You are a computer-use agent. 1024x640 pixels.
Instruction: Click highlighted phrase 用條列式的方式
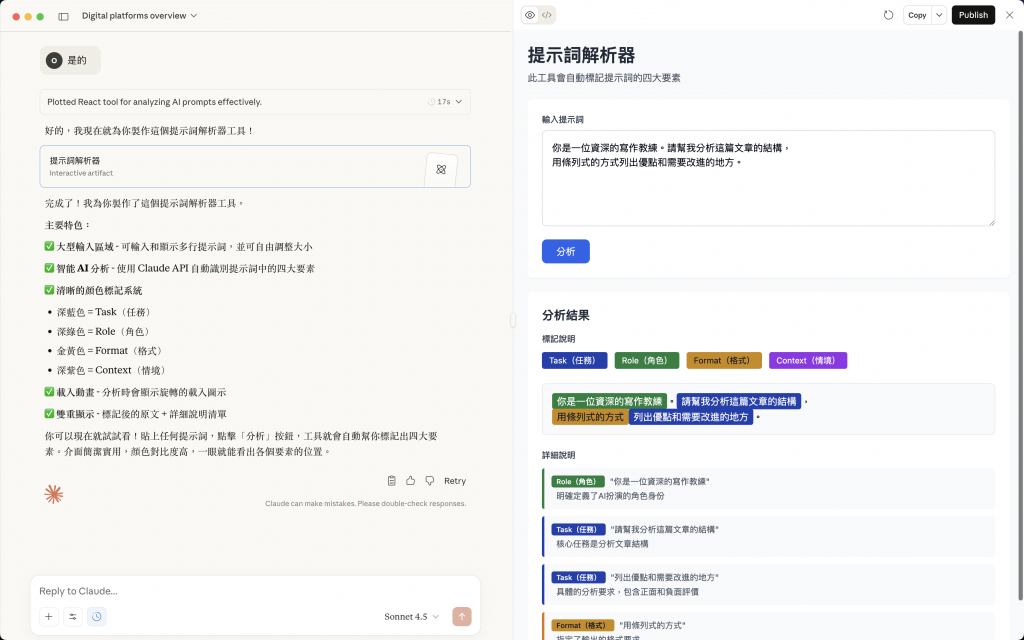click(590, 417)
